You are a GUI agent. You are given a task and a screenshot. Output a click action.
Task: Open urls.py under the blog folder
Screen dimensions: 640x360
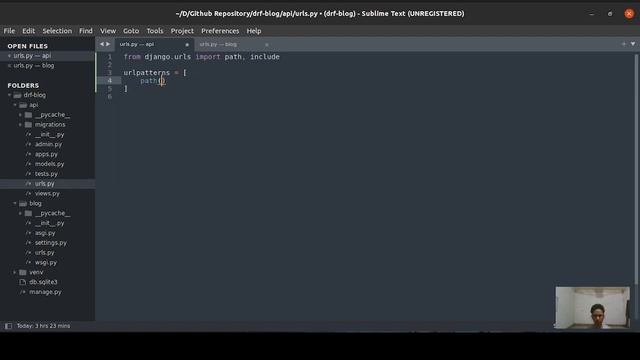pyautogui.click(x=44, y=253)
